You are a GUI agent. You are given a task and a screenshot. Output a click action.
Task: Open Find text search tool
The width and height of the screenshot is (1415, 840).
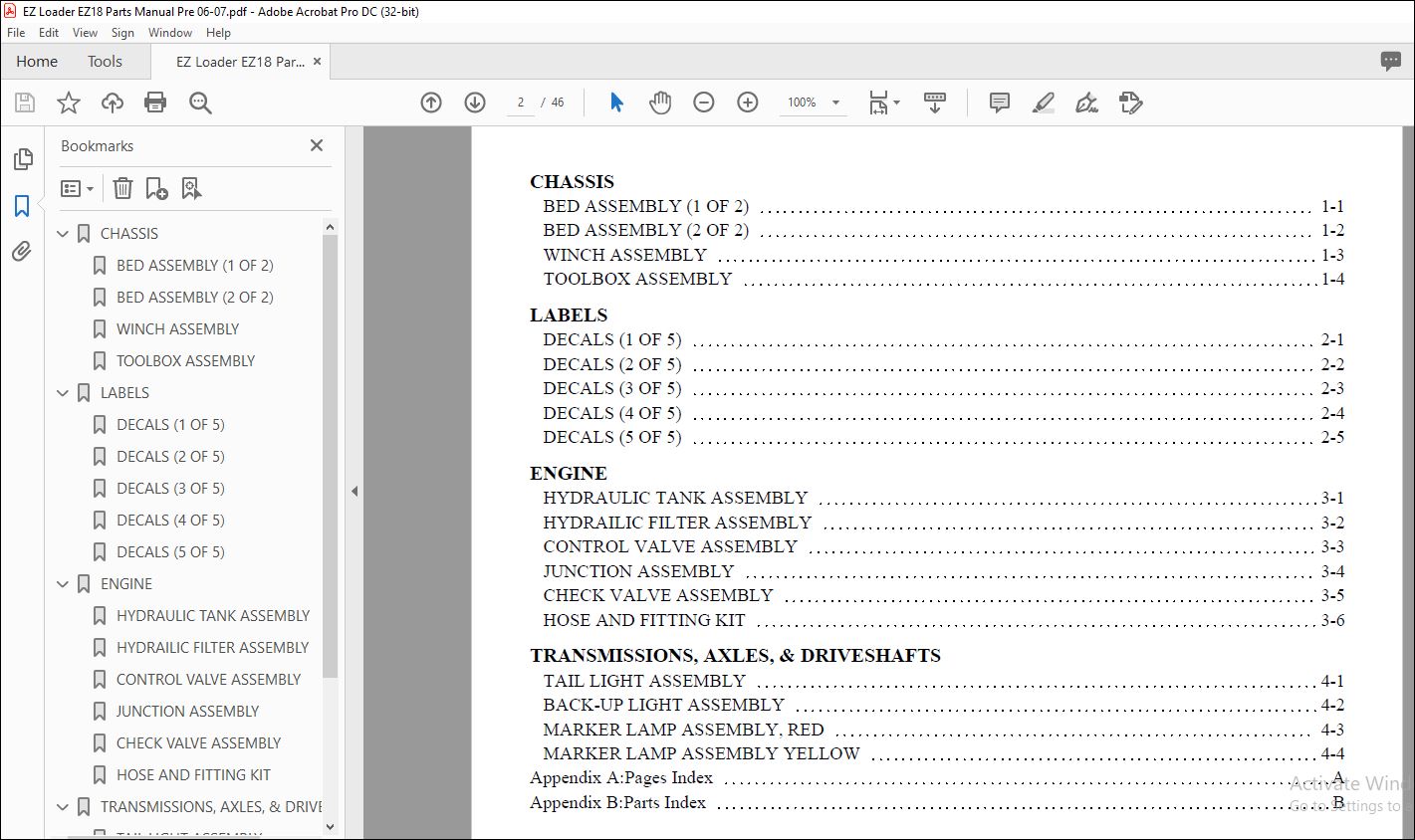[200, 103]
